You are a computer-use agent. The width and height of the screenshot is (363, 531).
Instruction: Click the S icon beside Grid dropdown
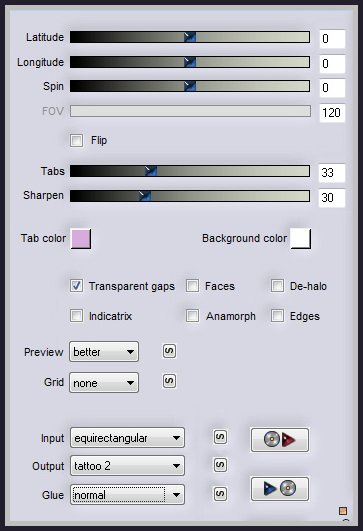(169, 381)
